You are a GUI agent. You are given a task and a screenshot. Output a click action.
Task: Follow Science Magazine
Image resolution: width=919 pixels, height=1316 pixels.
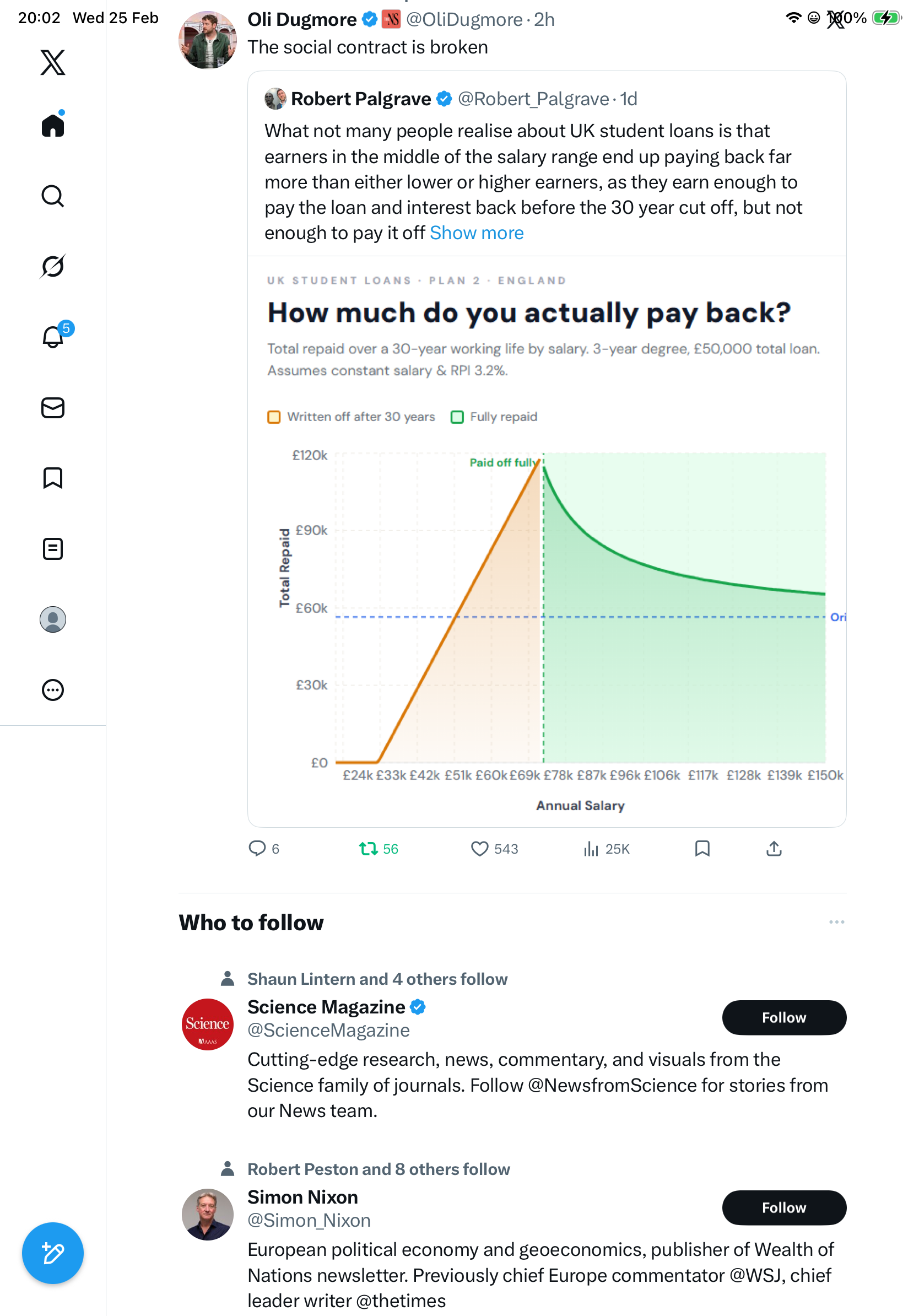pyautogui.click(x=783, y=1017)
